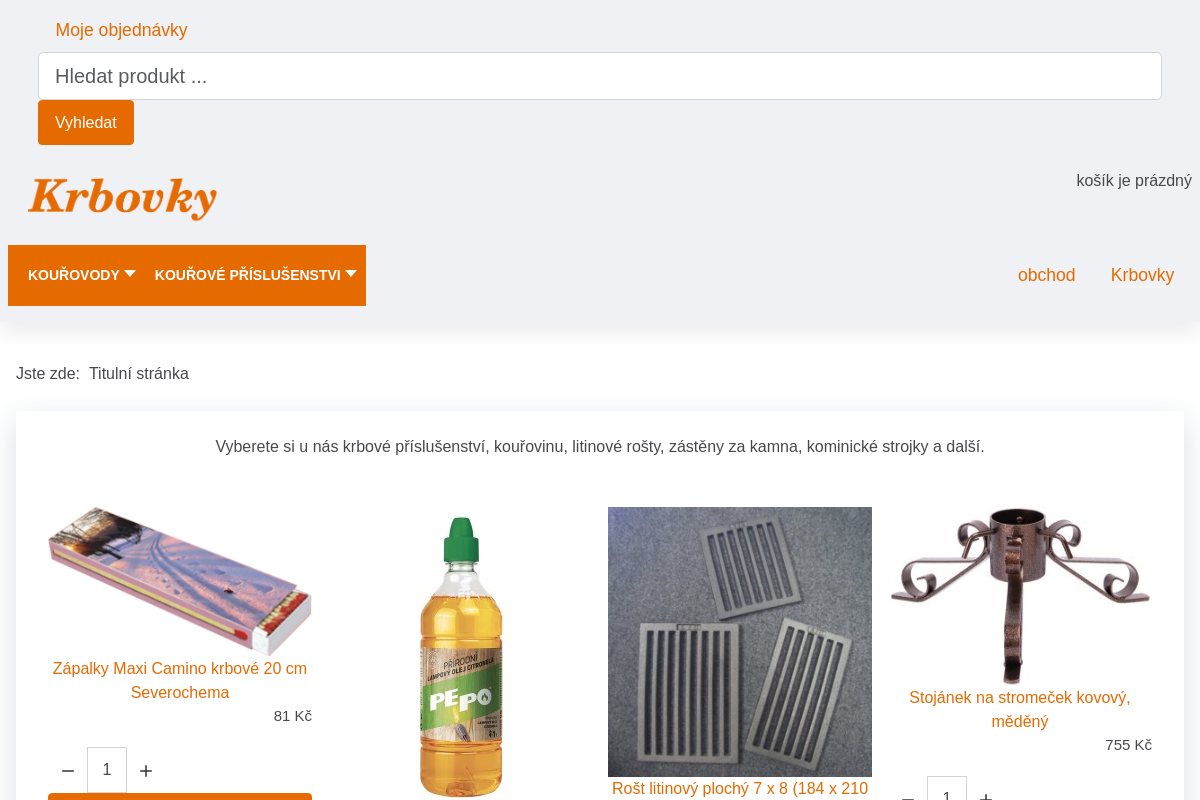The height and width of the screenshot is (800, 1200).
Task: Open the obchod link
Action: 1046,275
